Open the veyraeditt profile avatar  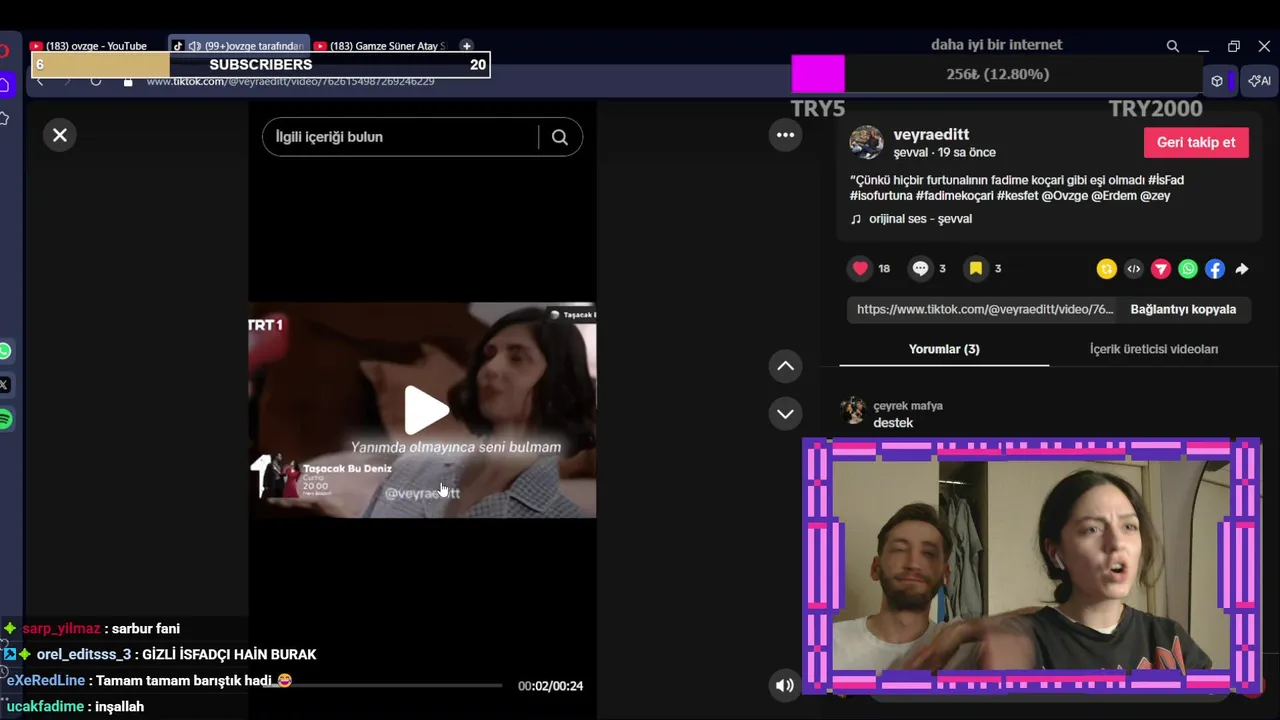tap(866, 142)
